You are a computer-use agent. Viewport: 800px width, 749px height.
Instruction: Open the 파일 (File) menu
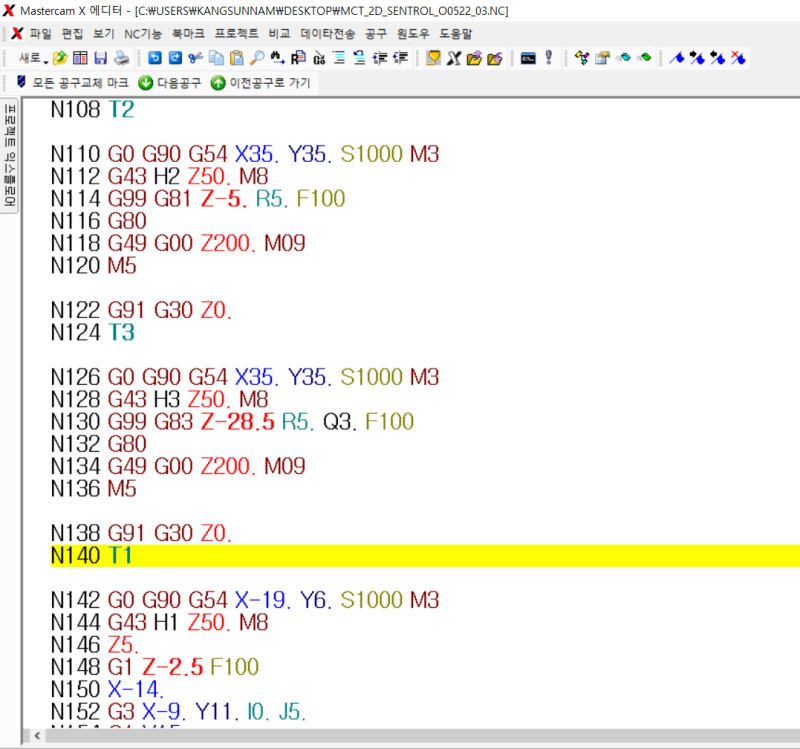[x=40, y=33]
